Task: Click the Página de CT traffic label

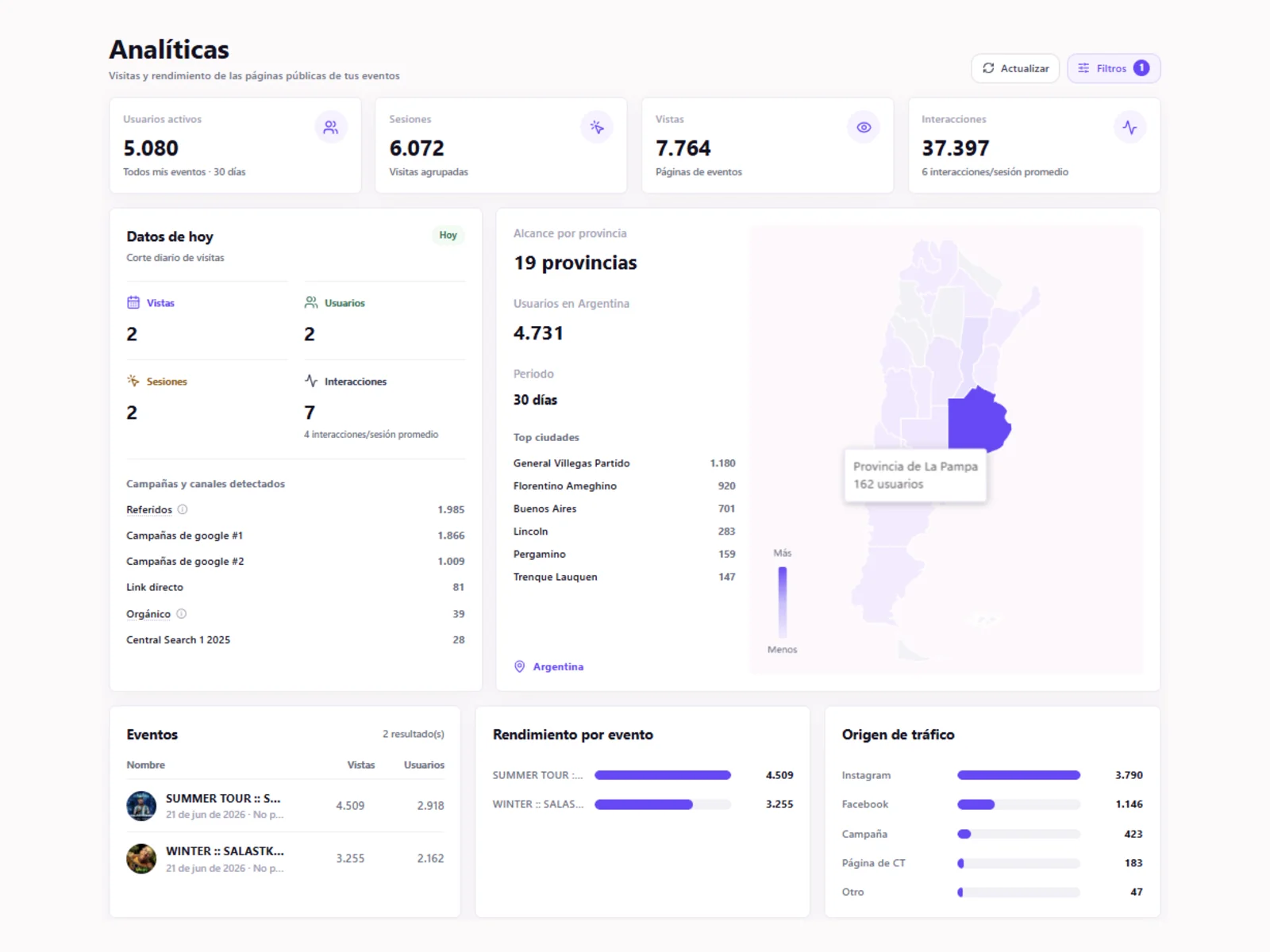Action: [873, 862]
